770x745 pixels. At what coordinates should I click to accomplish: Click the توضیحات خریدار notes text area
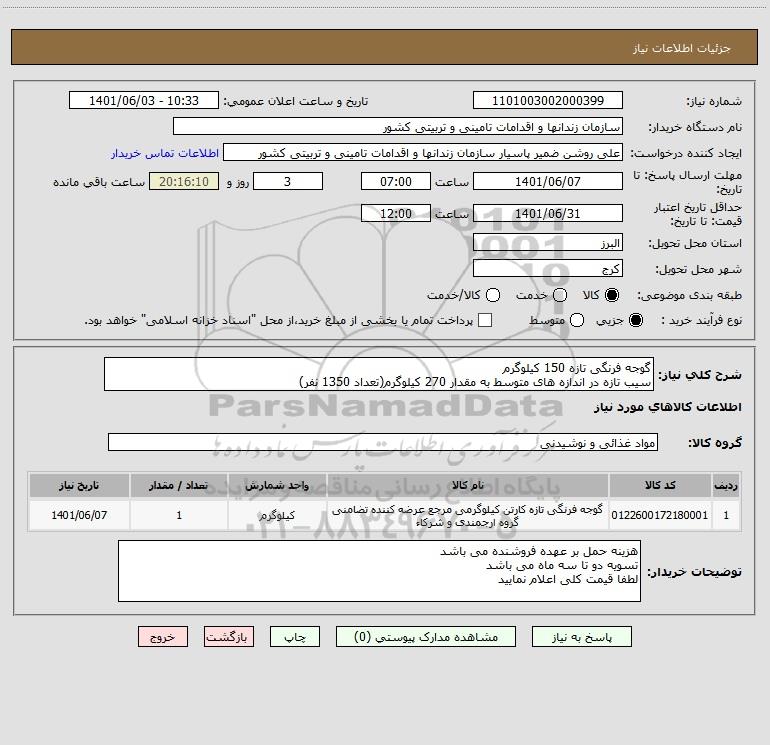tap(379, 571)
